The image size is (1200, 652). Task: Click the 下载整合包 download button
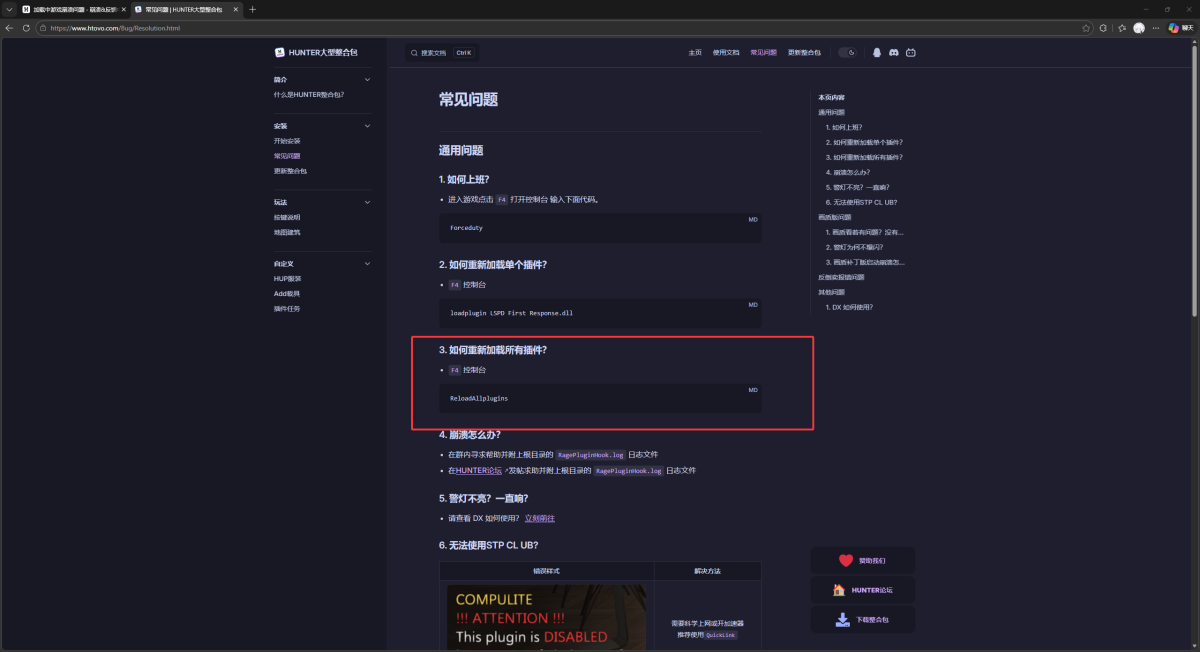click(x=862, y=620)
